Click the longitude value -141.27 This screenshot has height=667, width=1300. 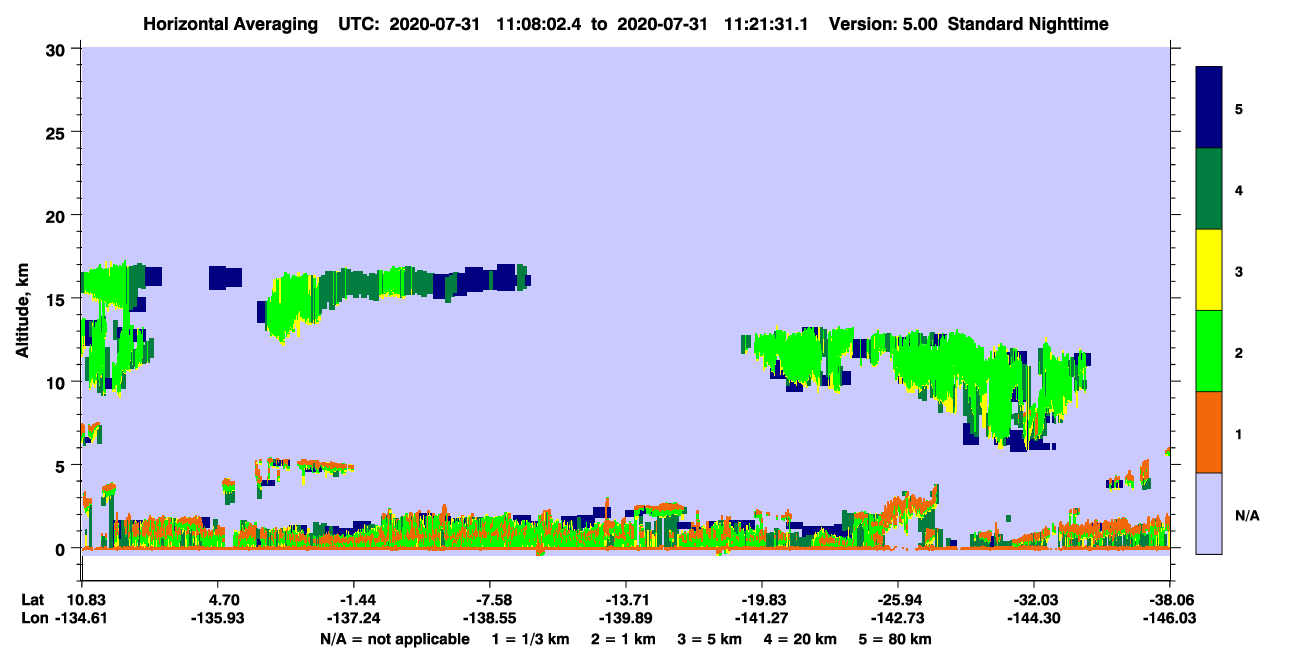[761, 619]
